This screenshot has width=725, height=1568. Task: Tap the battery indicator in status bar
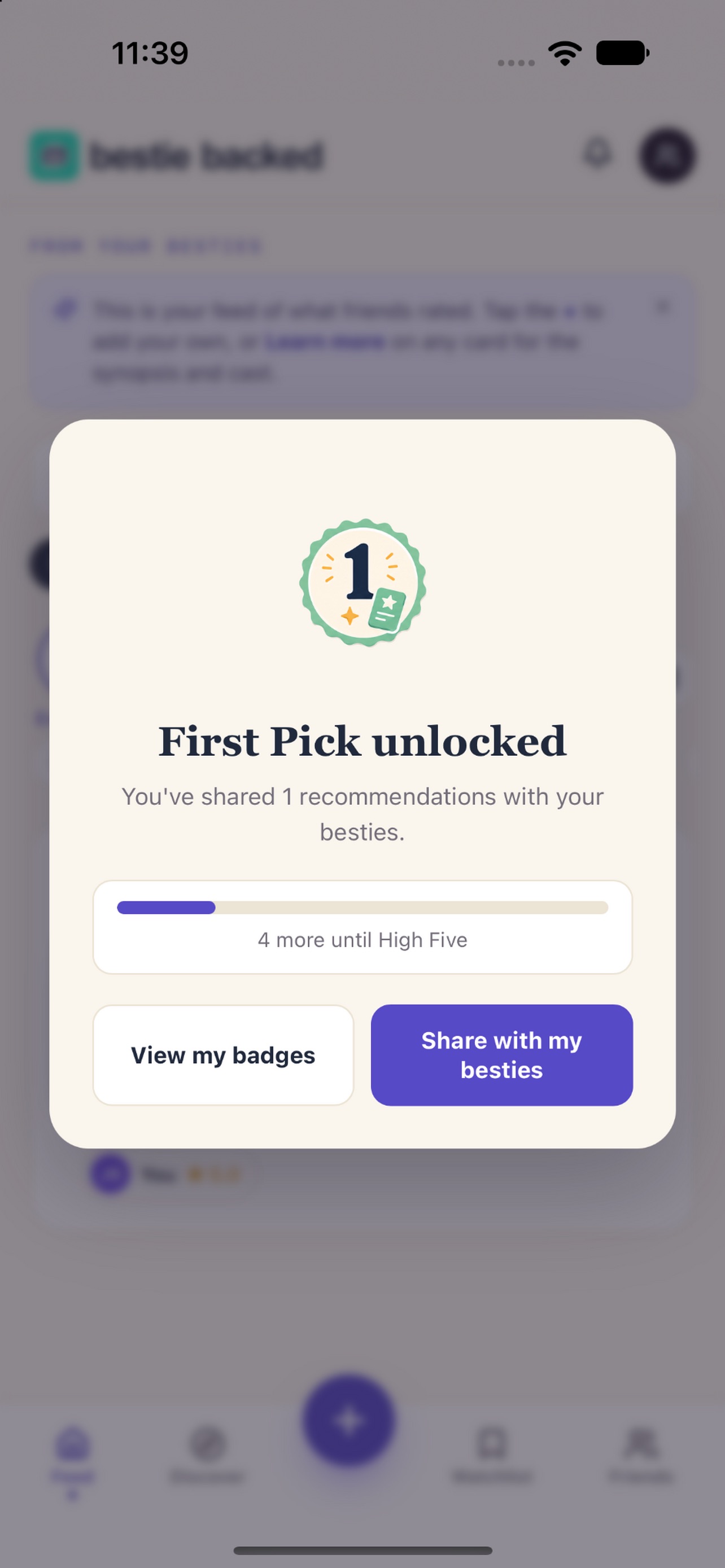point(623,53)
